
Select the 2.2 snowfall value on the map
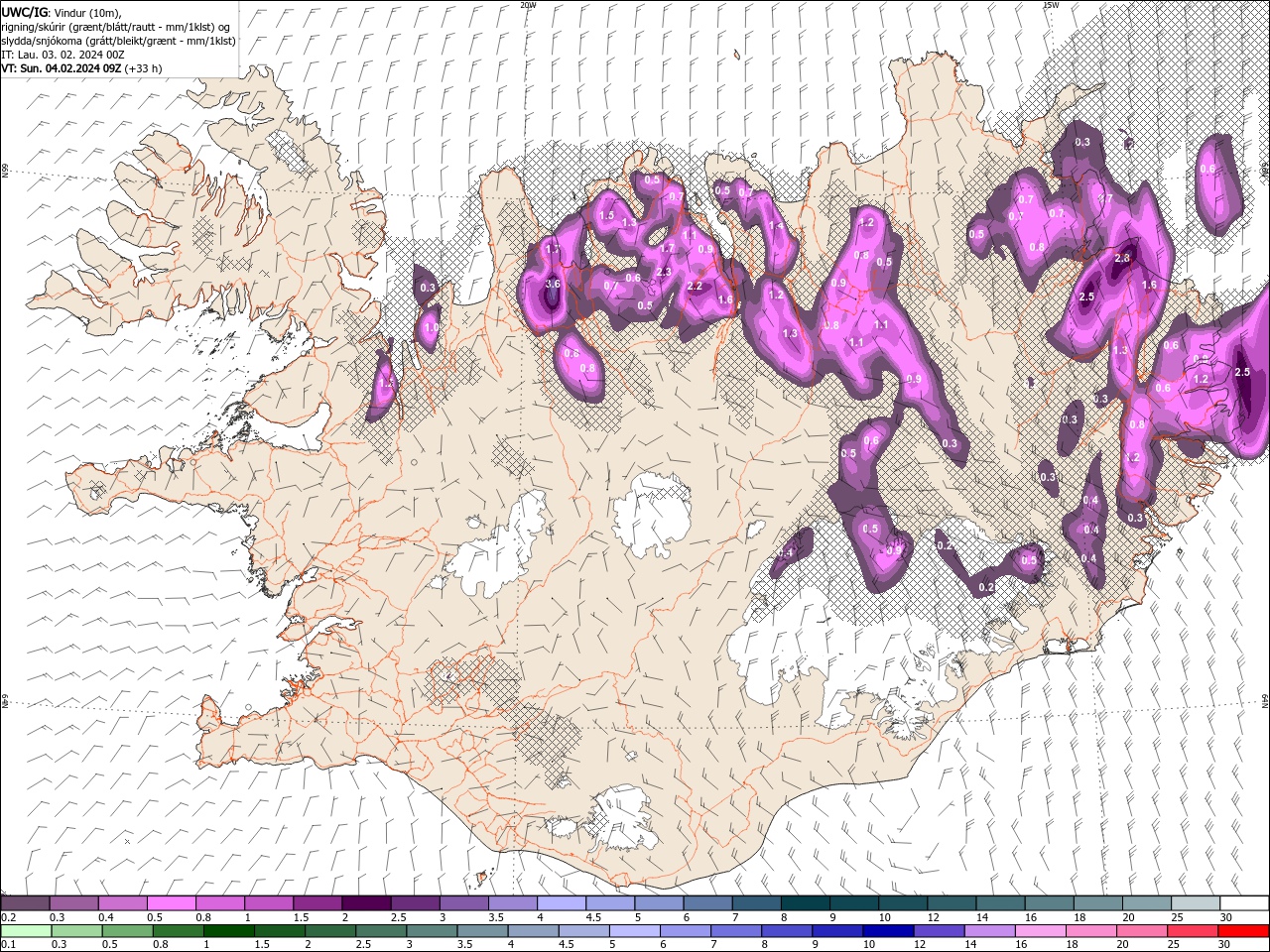(x=695, y=287)
